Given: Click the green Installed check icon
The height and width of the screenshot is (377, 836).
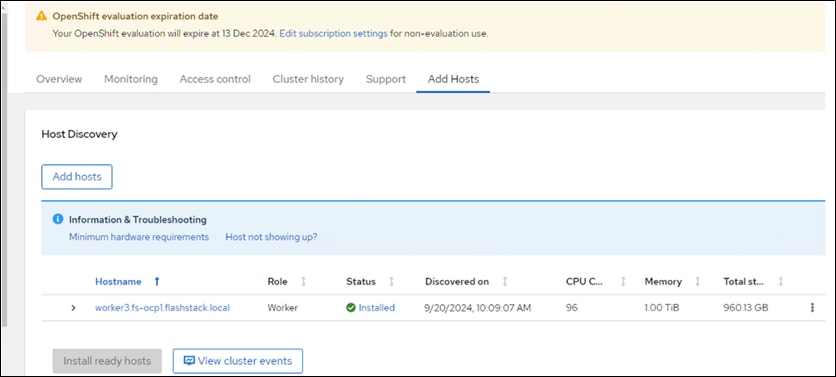Looking at the screenshot, I should point(351,308).
